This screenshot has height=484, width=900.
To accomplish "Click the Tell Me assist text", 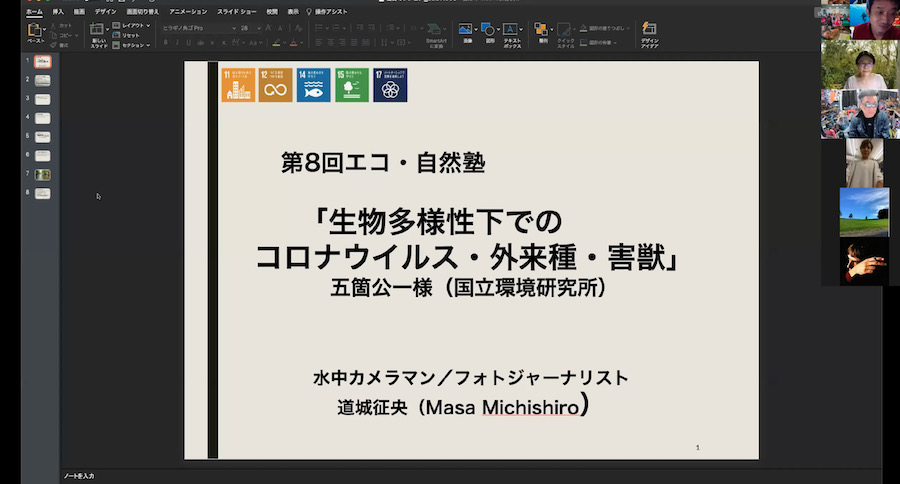I will (x=331, y=11).
